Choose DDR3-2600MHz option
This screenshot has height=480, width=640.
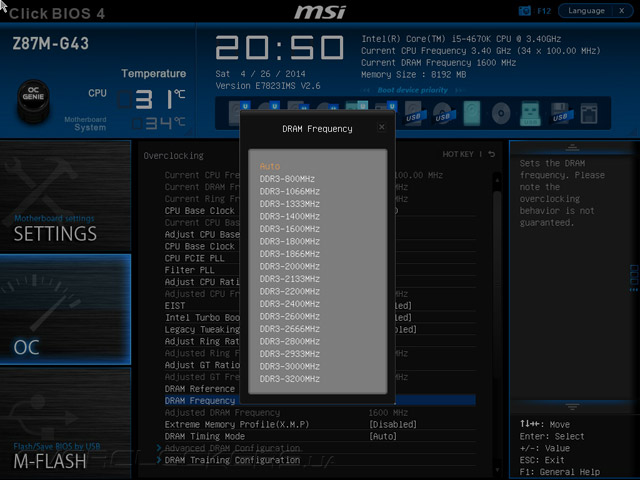pos(289,316)
